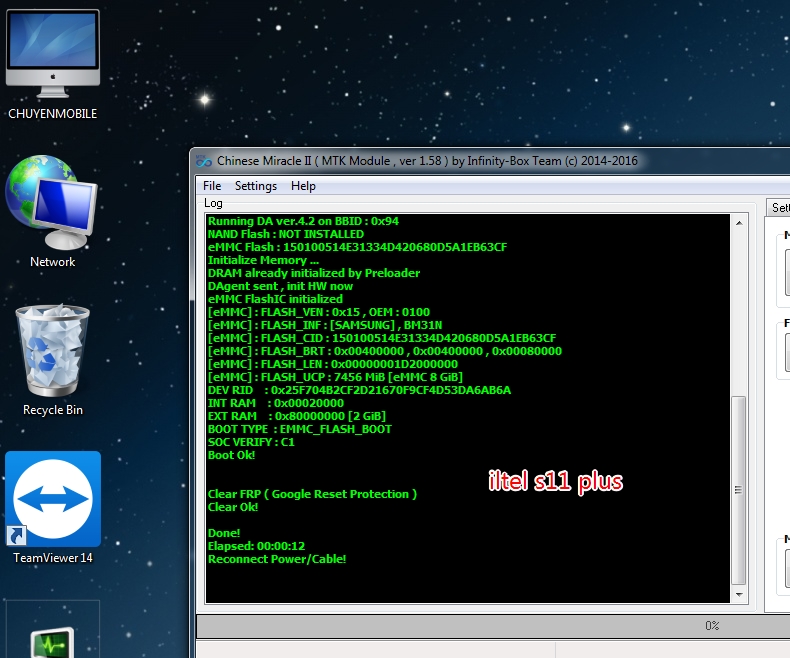Click 'DRAM already initialized by Preloader' line
The height and width of the screenshot is (658, 790).
[314, 273]
